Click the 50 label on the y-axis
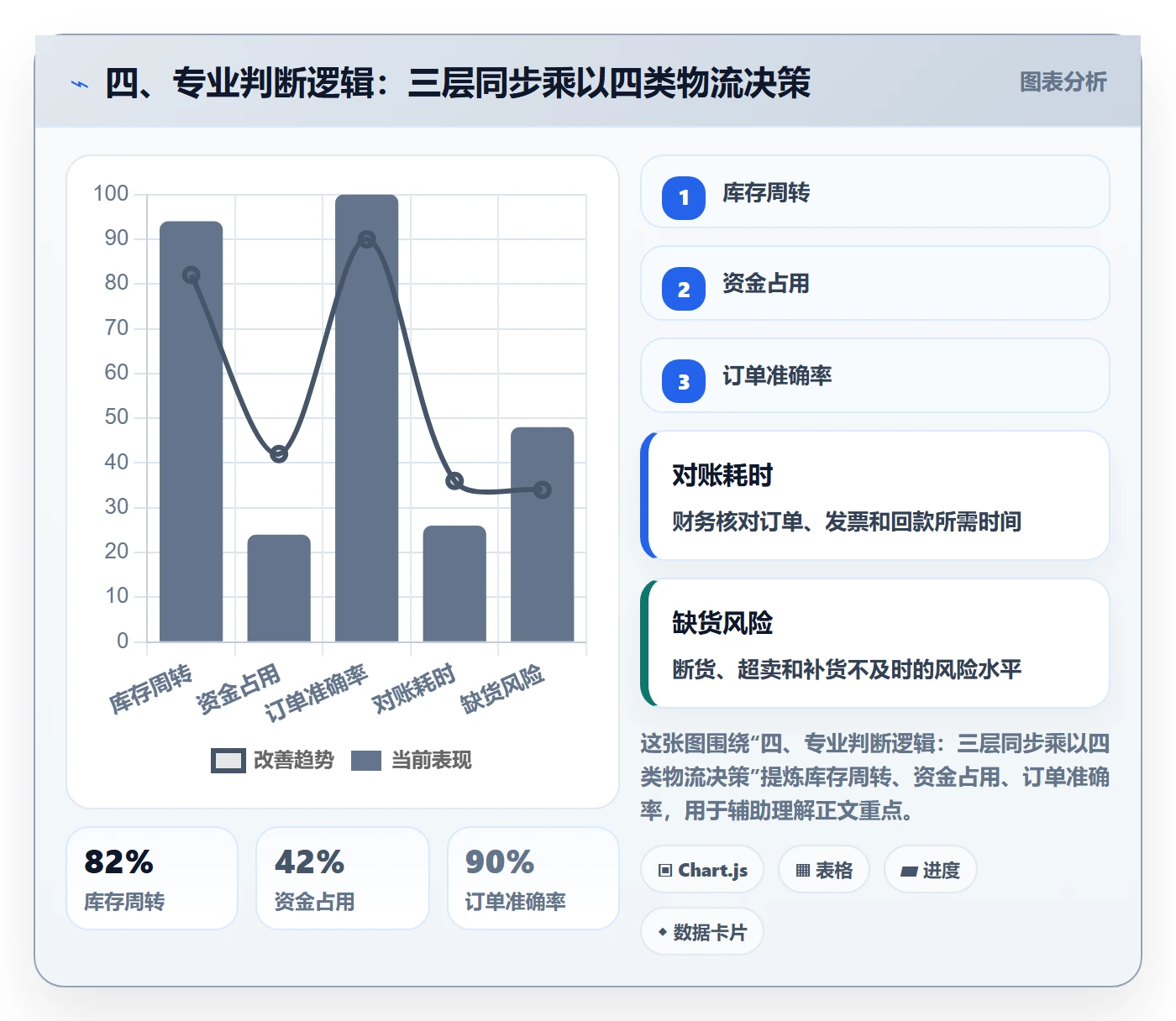Image resolution: width=1176 pixels, height=1021 pixels. pyautogui.click(x=117, y=417)
